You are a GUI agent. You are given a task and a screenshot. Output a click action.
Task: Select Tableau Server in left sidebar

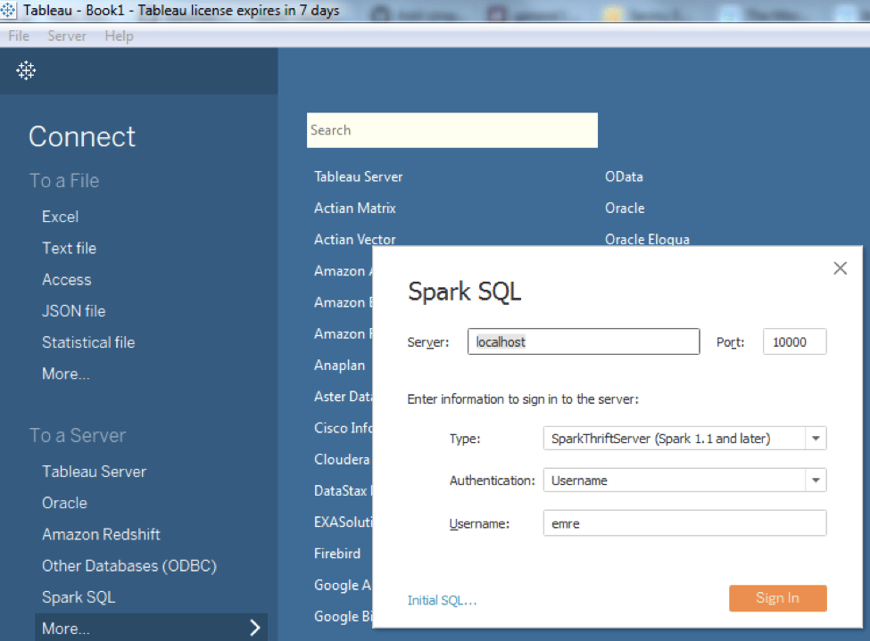[x=94, y=472]
